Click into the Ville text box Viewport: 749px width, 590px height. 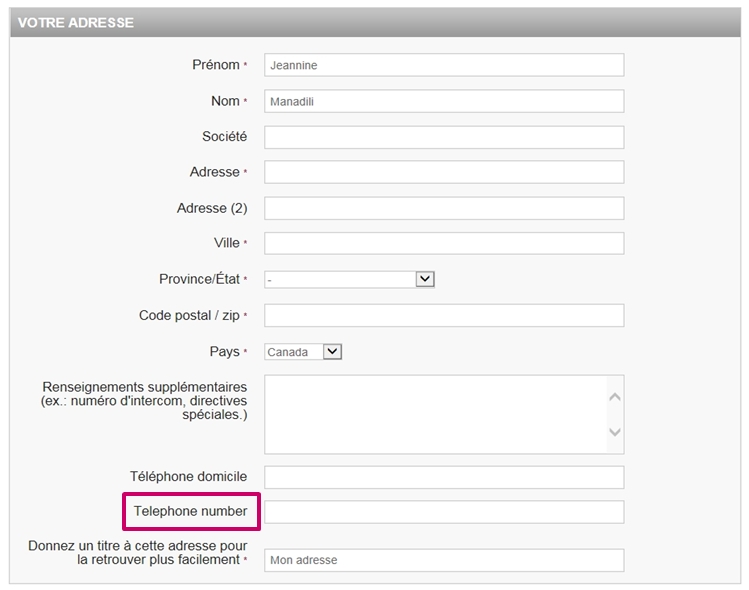(x=444, y=243)
